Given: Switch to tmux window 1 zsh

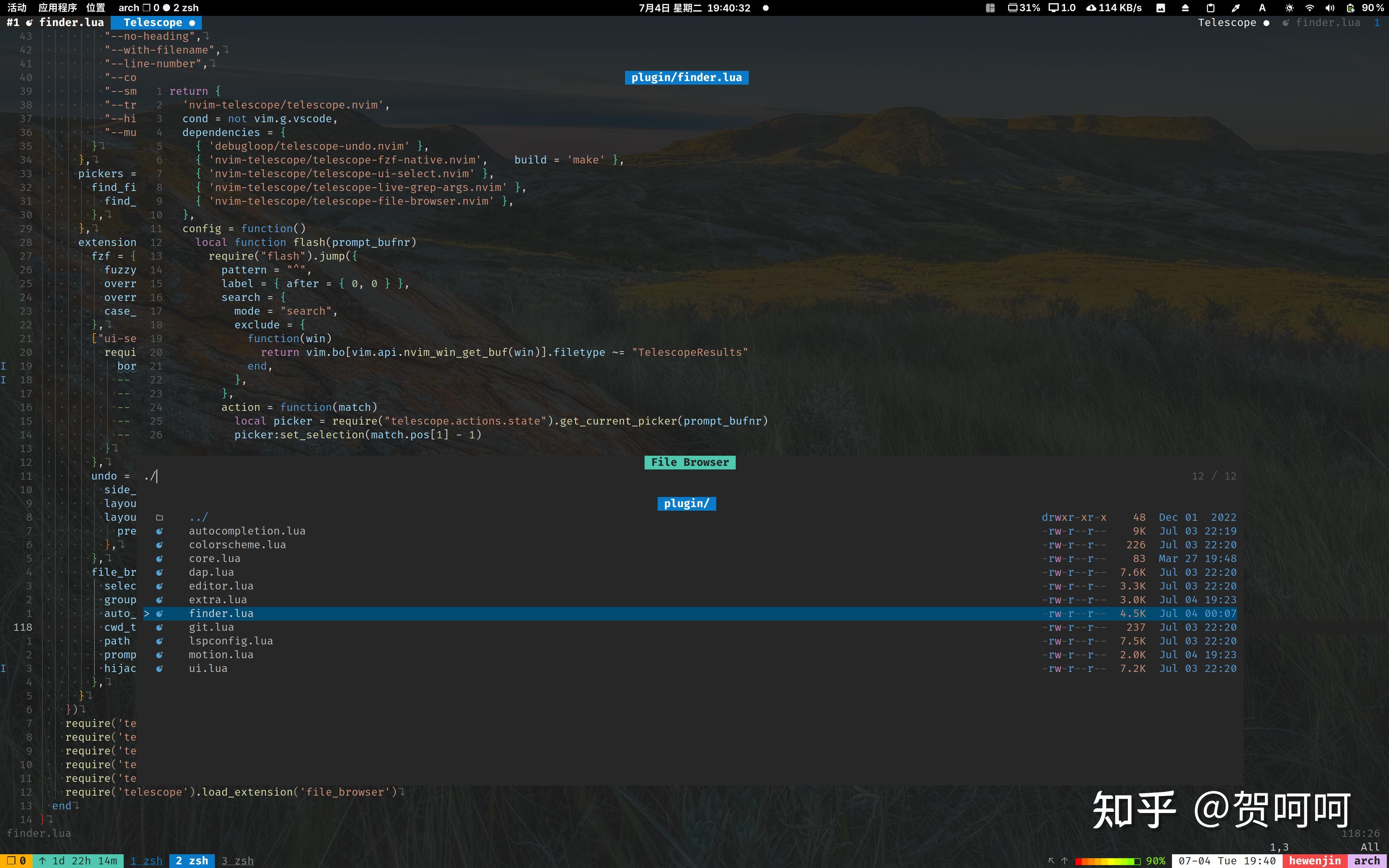Looking at the screenshot, I should point(146,860).
